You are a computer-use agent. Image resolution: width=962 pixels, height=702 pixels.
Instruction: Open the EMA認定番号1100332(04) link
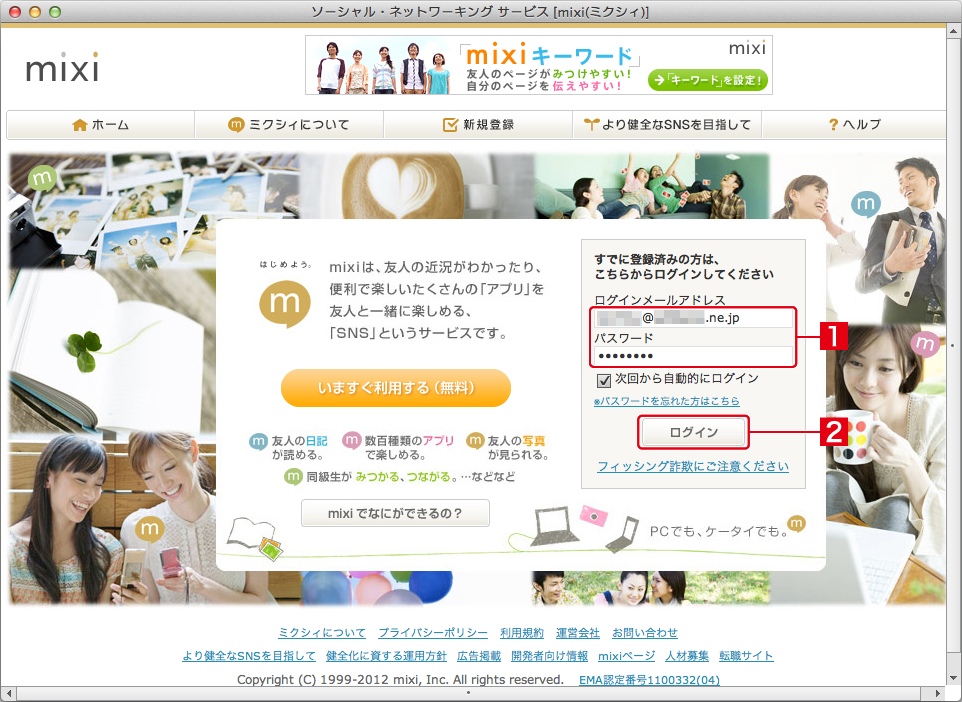649,680
